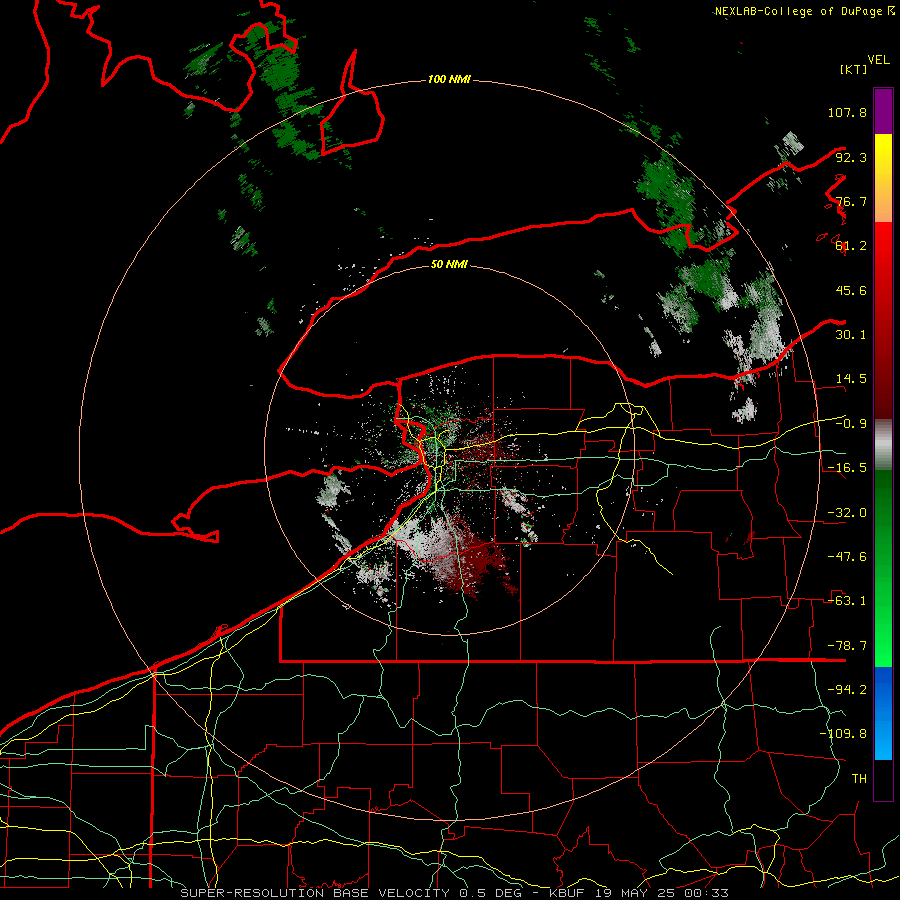
Task: Click the -109.8 legend value
Action: (843, 734)
